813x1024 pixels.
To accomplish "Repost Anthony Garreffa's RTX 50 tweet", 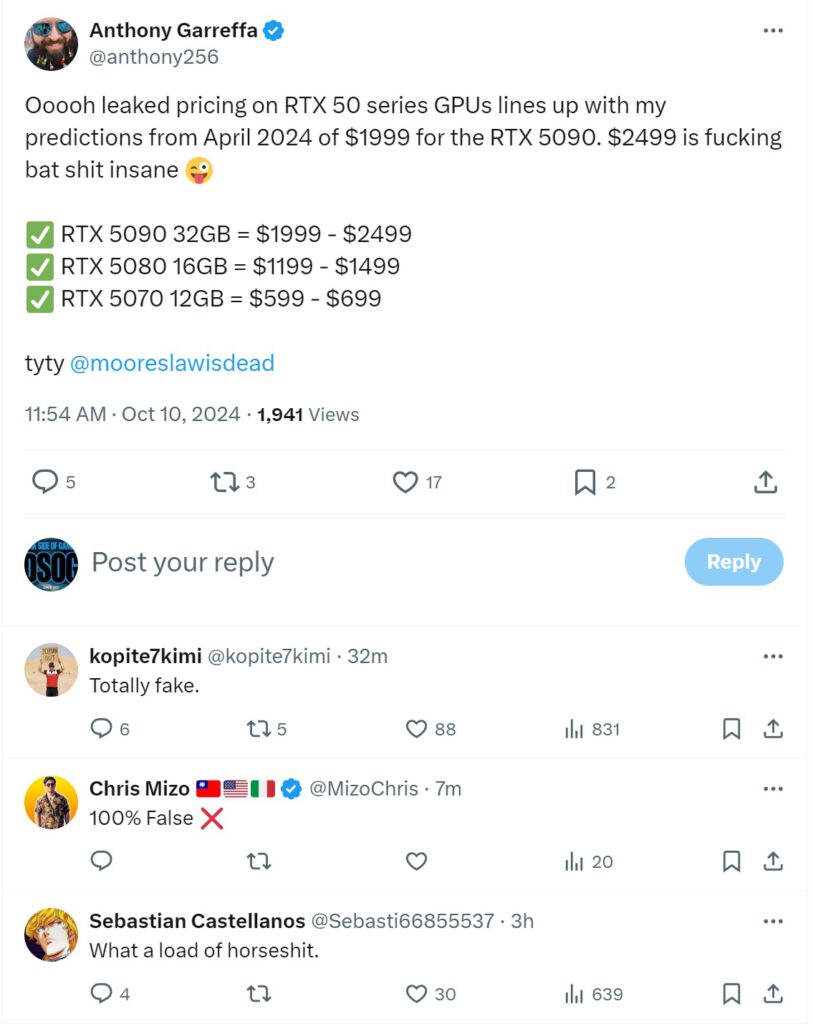I will click(x=224, y=483).
